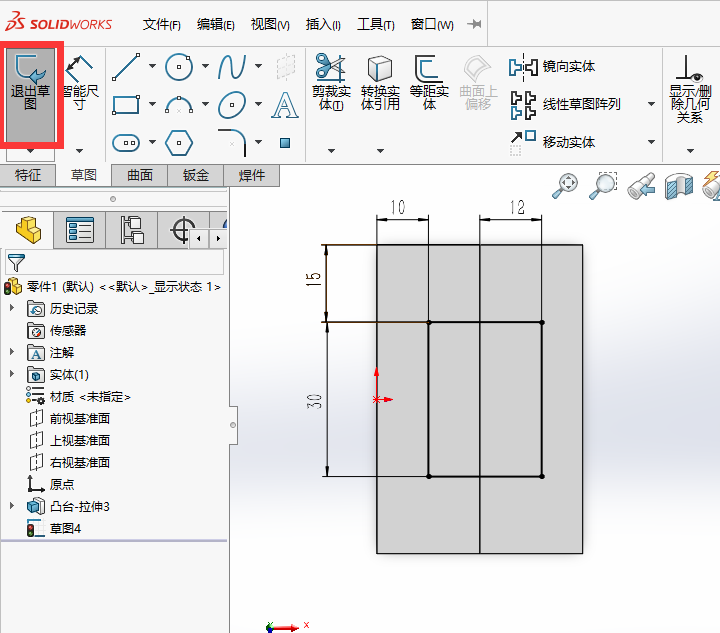Open the ConfigurationManager tab
The height and width of the screenshot is (633, 720).
tap(132, 230)
